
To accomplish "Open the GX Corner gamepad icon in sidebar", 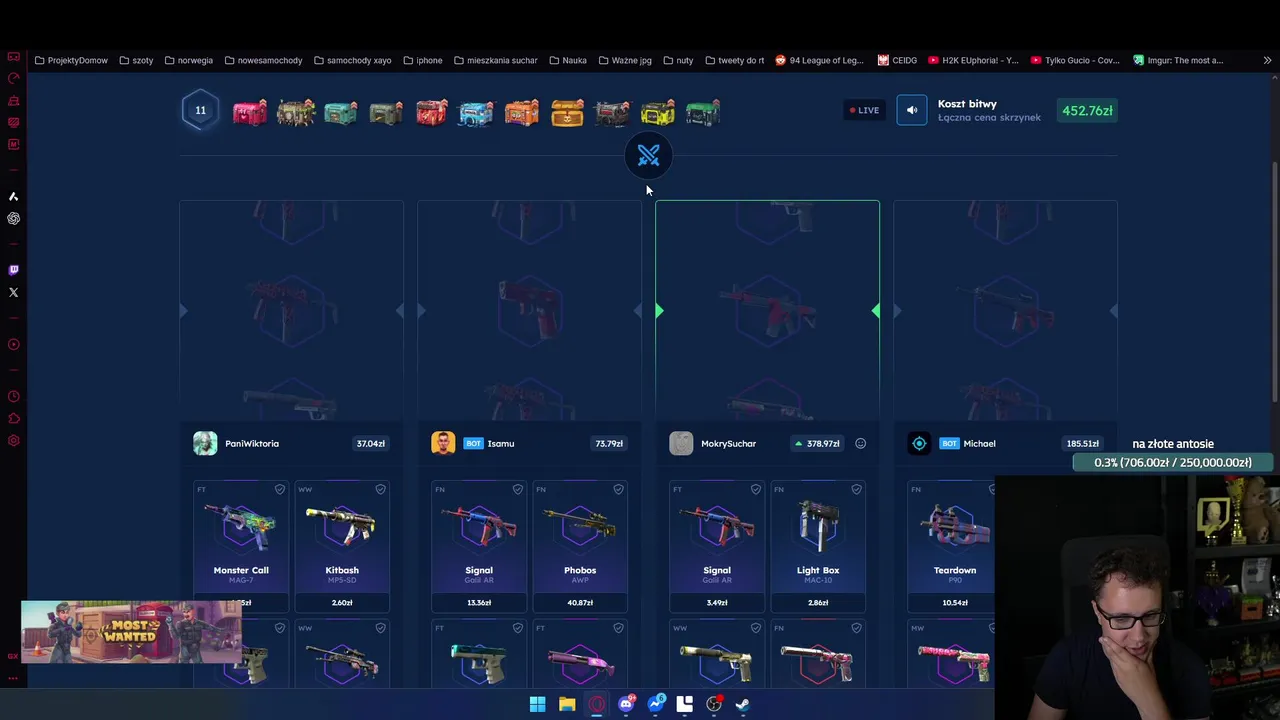I will (13, 56).
